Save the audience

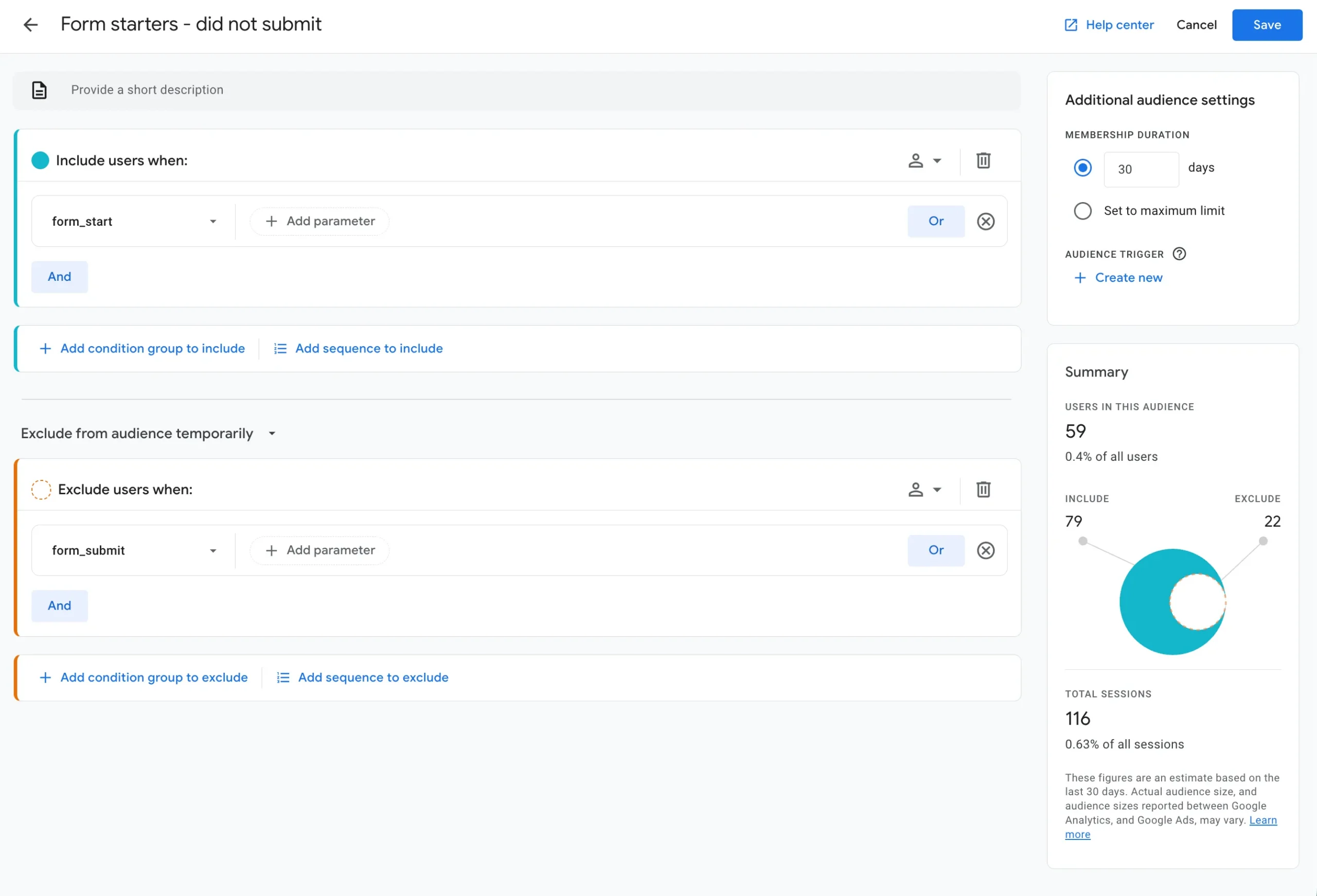(x=1267, y=25)
